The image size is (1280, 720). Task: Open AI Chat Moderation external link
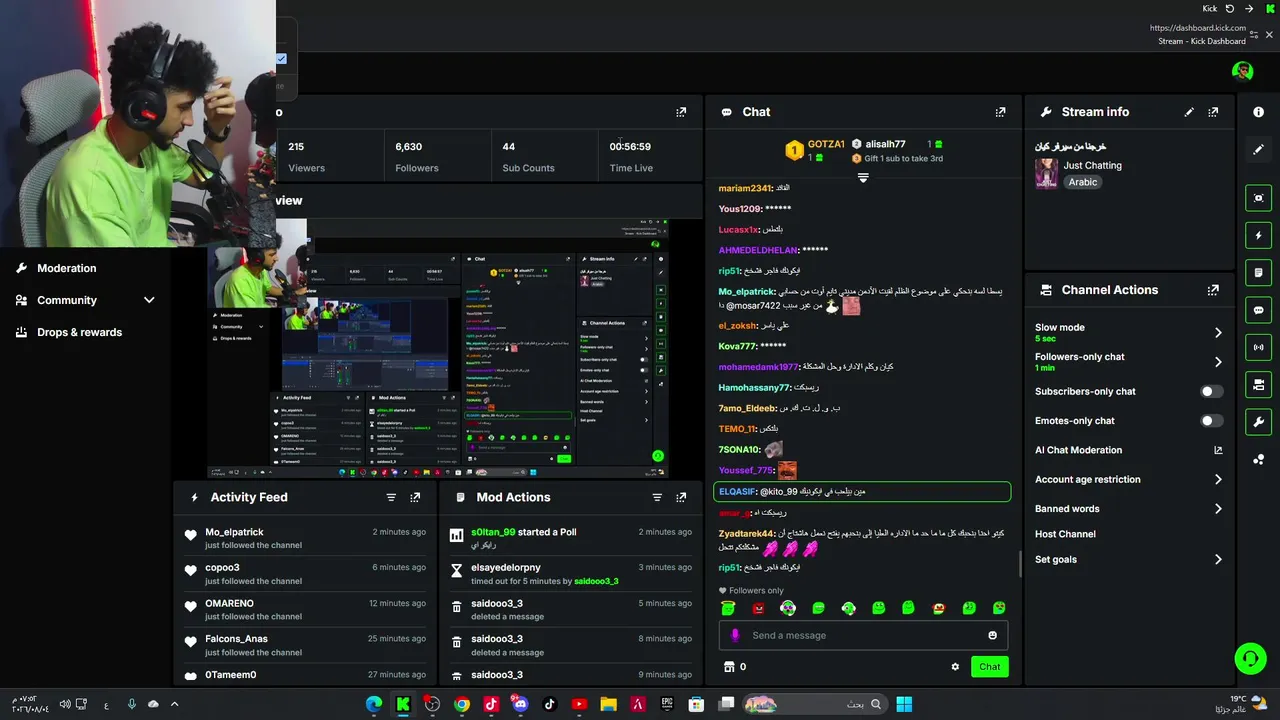pos(1217,450)
